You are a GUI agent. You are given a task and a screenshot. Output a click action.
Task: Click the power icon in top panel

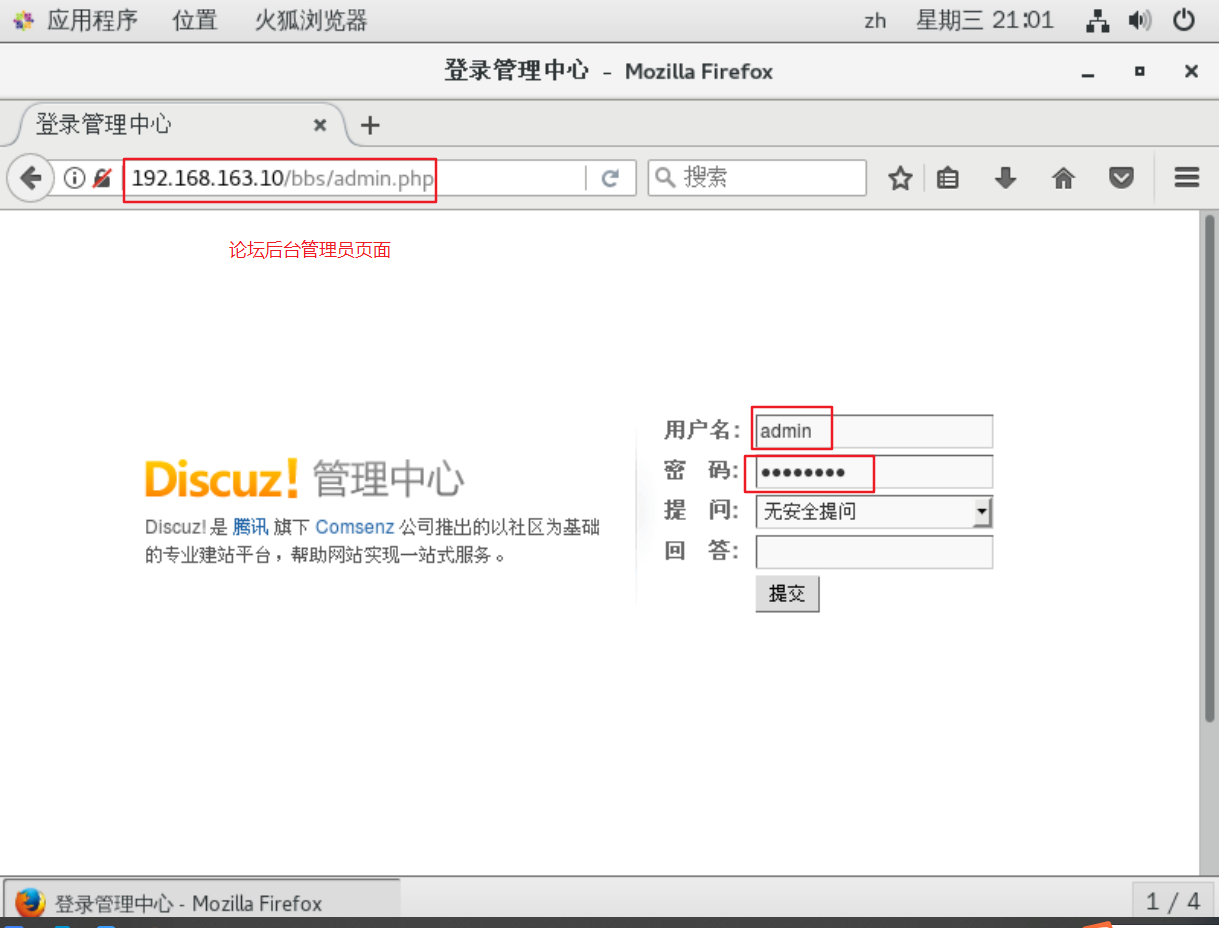click(1184, 20)
